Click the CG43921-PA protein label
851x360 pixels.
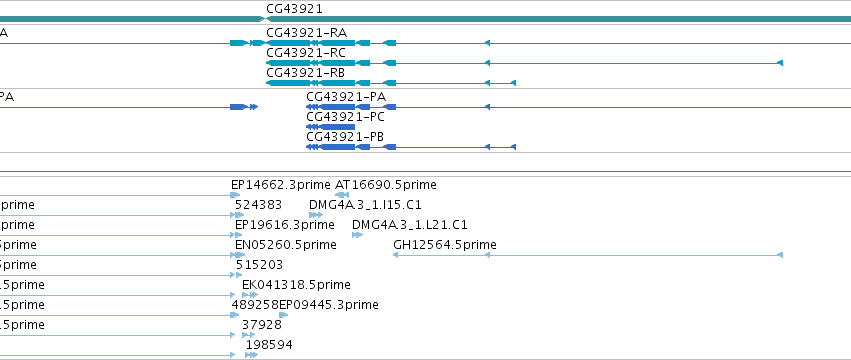(x=346, y=97)
